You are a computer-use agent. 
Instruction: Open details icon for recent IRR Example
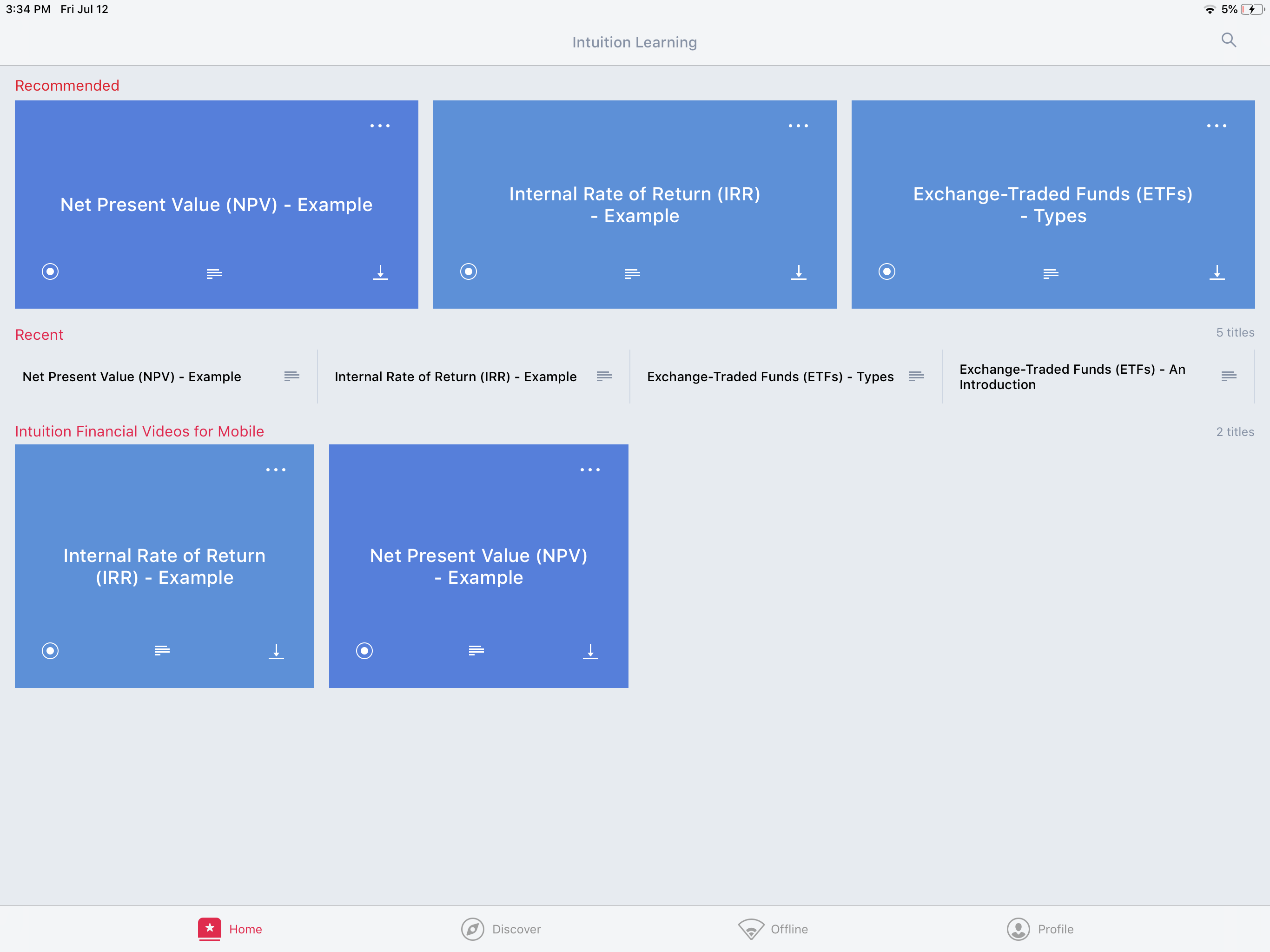(604, 376)
